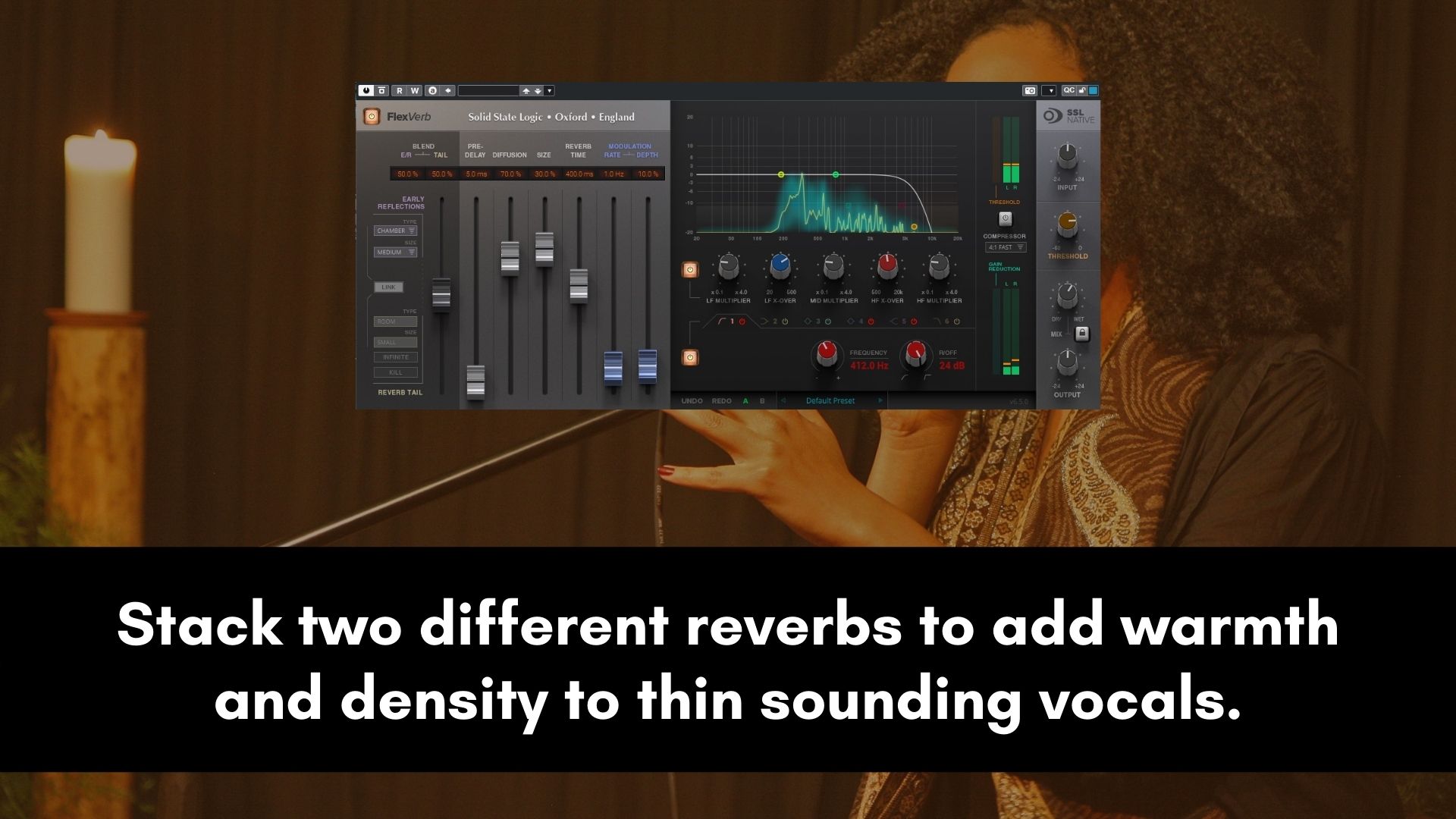Image resolution: width=1456 pixels, height=819 pixels.
Task: Load previous preset with up arrow
Action: tap(526, 91)
